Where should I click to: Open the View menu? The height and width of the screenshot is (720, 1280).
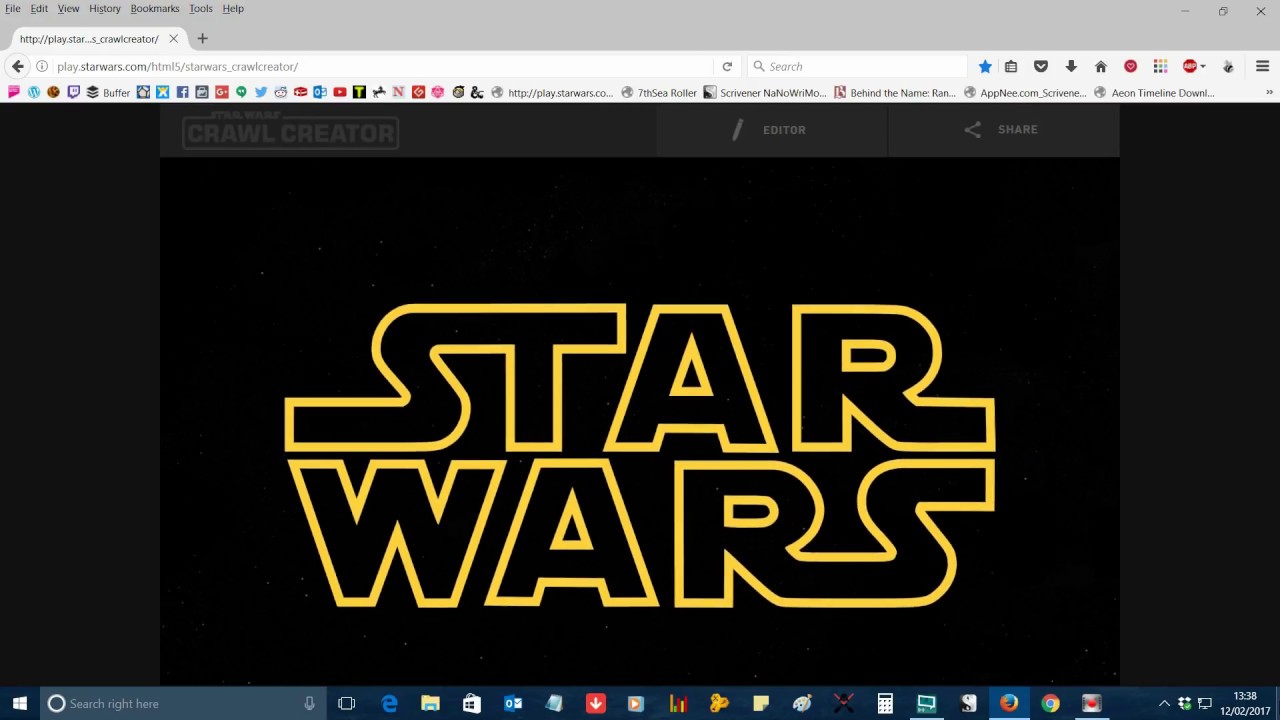(x=68, y=8)
